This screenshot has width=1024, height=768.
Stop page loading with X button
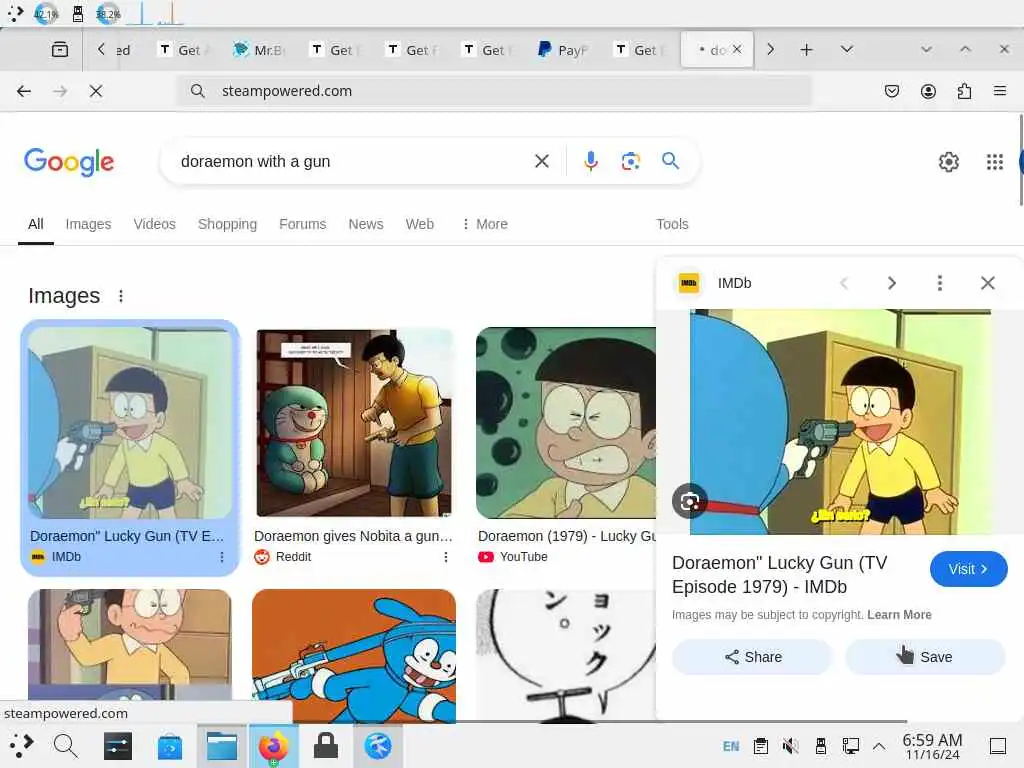(96, 91)
